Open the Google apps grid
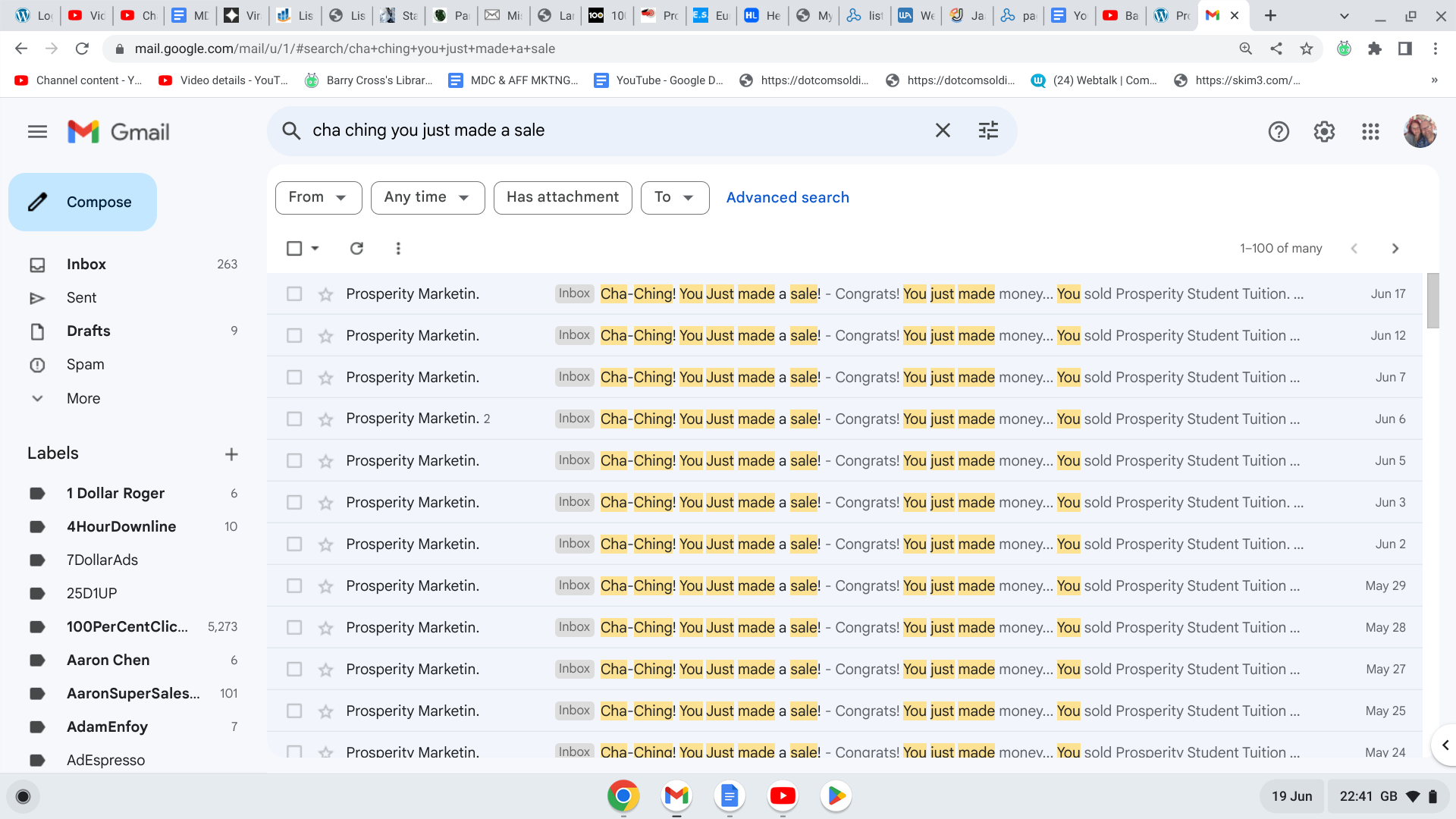 coord(1370,132)
